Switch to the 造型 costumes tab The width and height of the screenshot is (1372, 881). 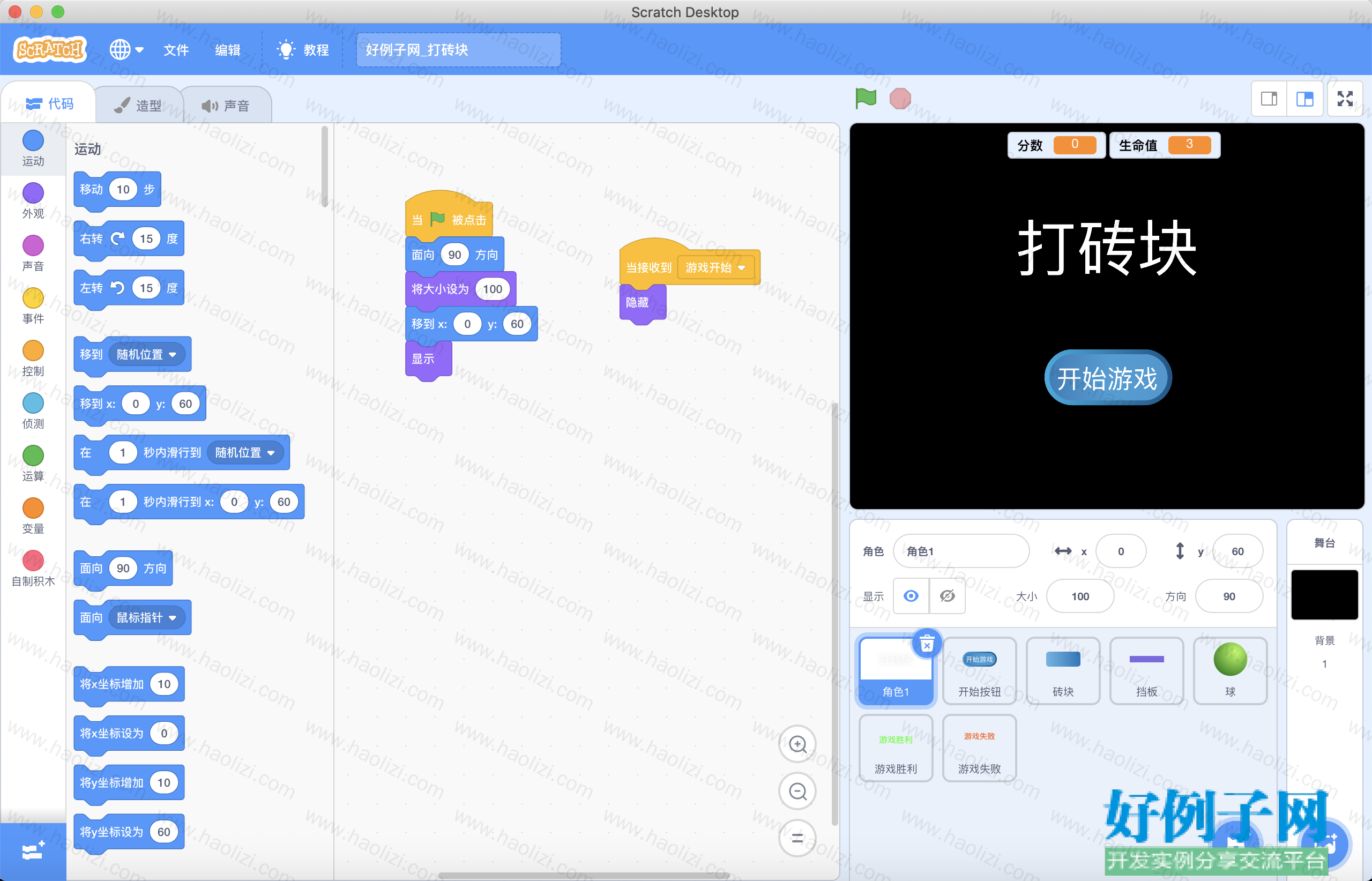(x=138, y=105)
